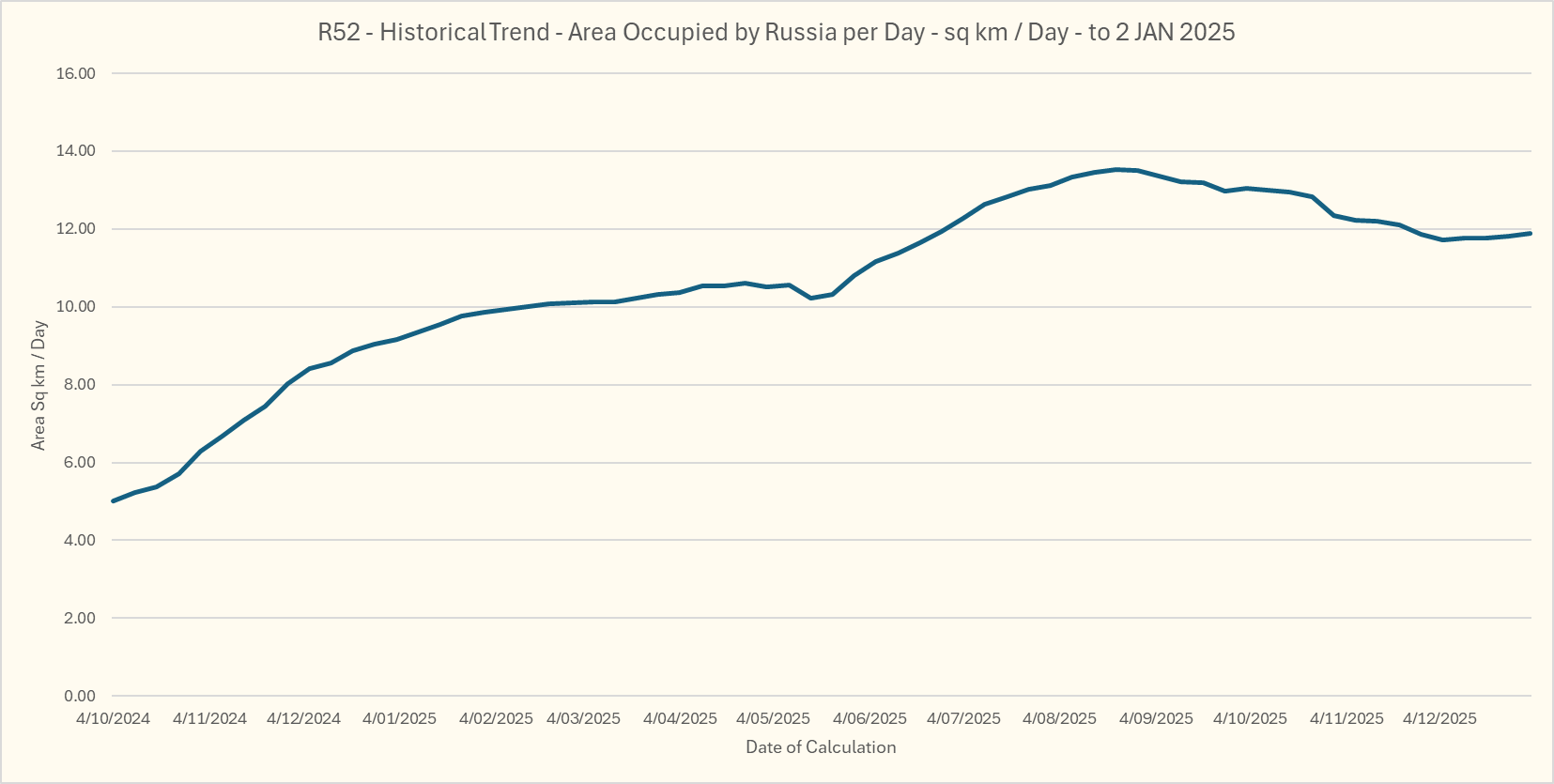Select the 4/09/2025 x-axis date label
The height and width of the screenshot is (784, 1554).
(1156, 719)
